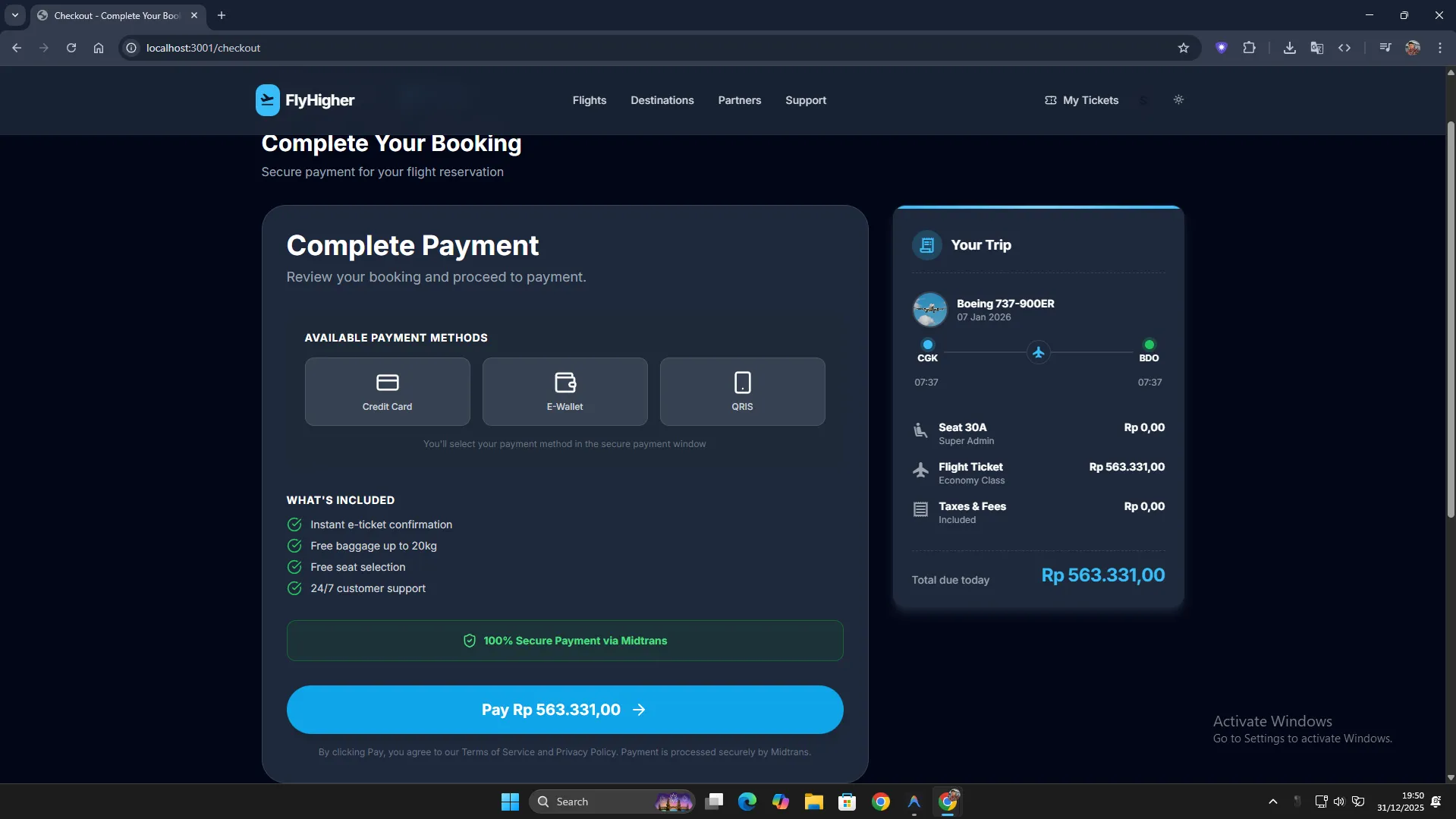
Task: Open Chrome three-dot menu
Action: pyautogui.click(x=1439, y=48)
